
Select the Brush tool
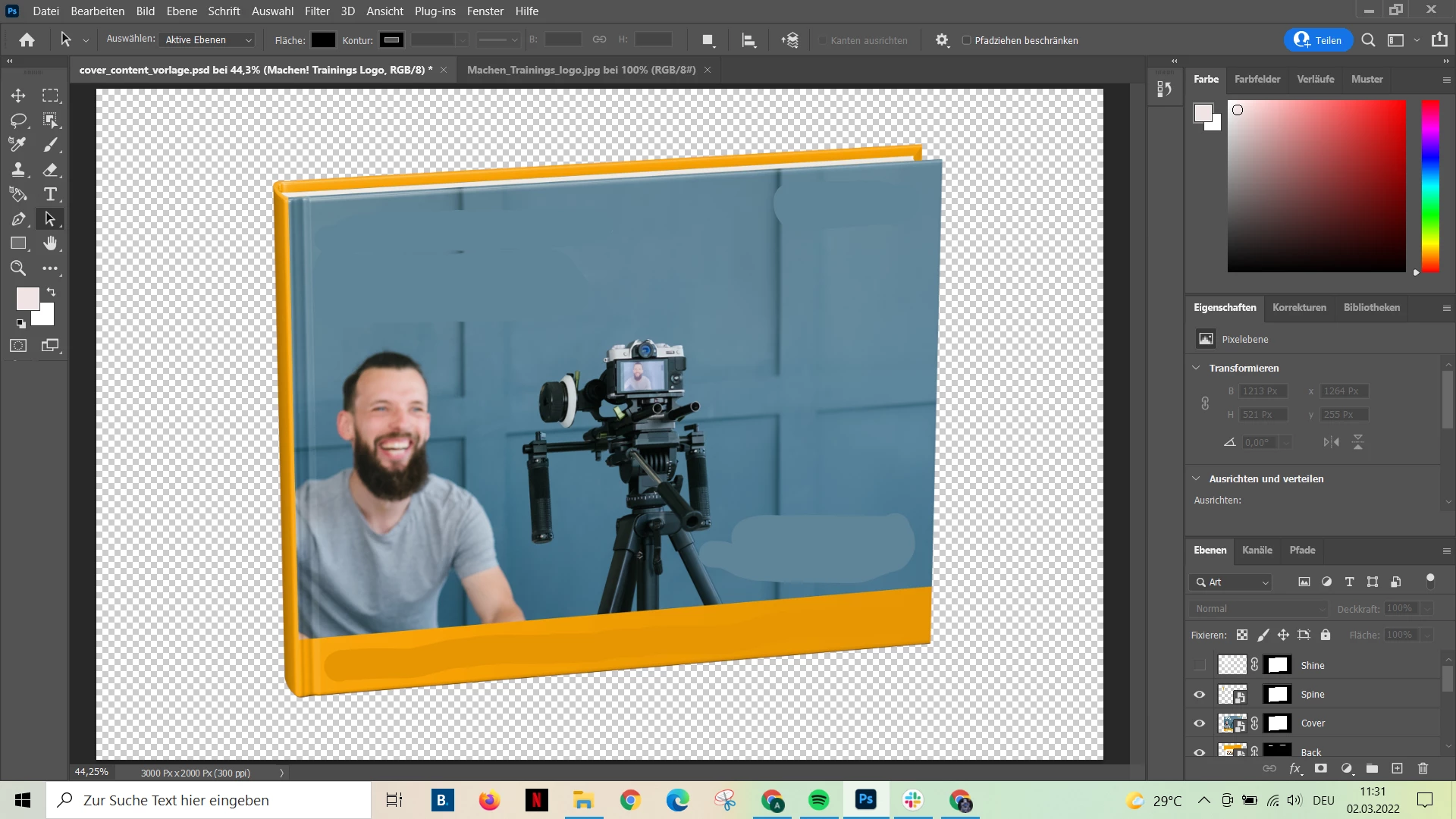(51, 145)
